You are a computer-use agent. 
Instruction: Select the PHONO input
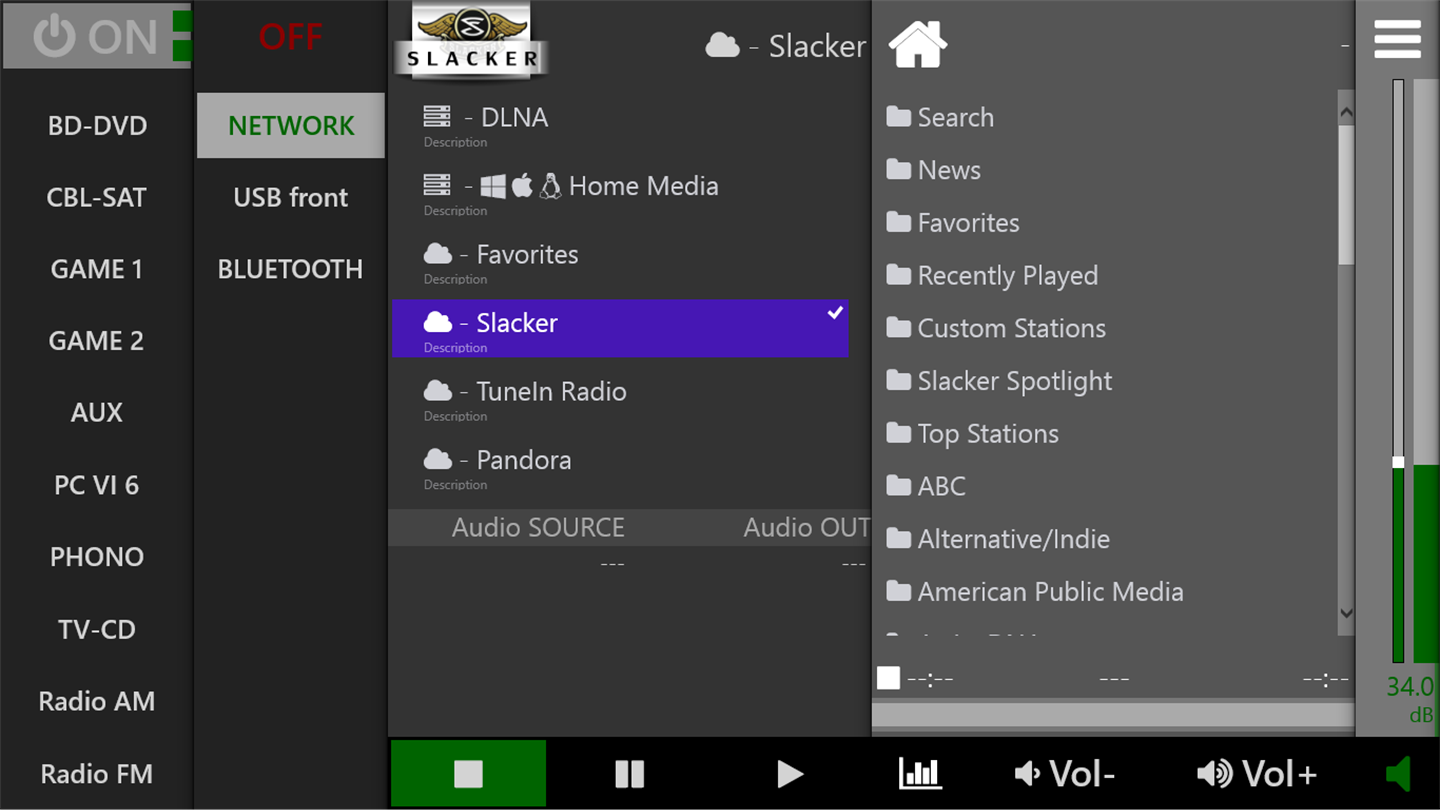(97, 557)
